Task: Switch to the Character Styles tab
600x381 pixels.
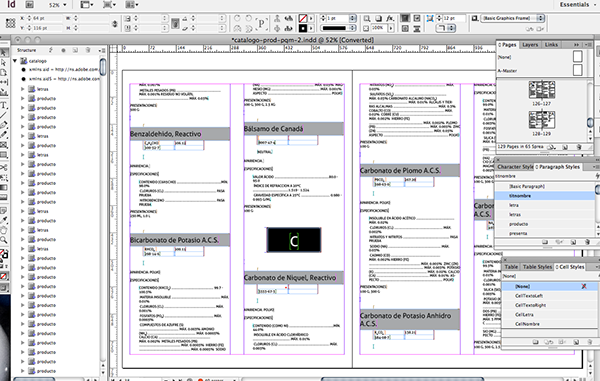Action: pyautogui.click(x=514, y=167)
